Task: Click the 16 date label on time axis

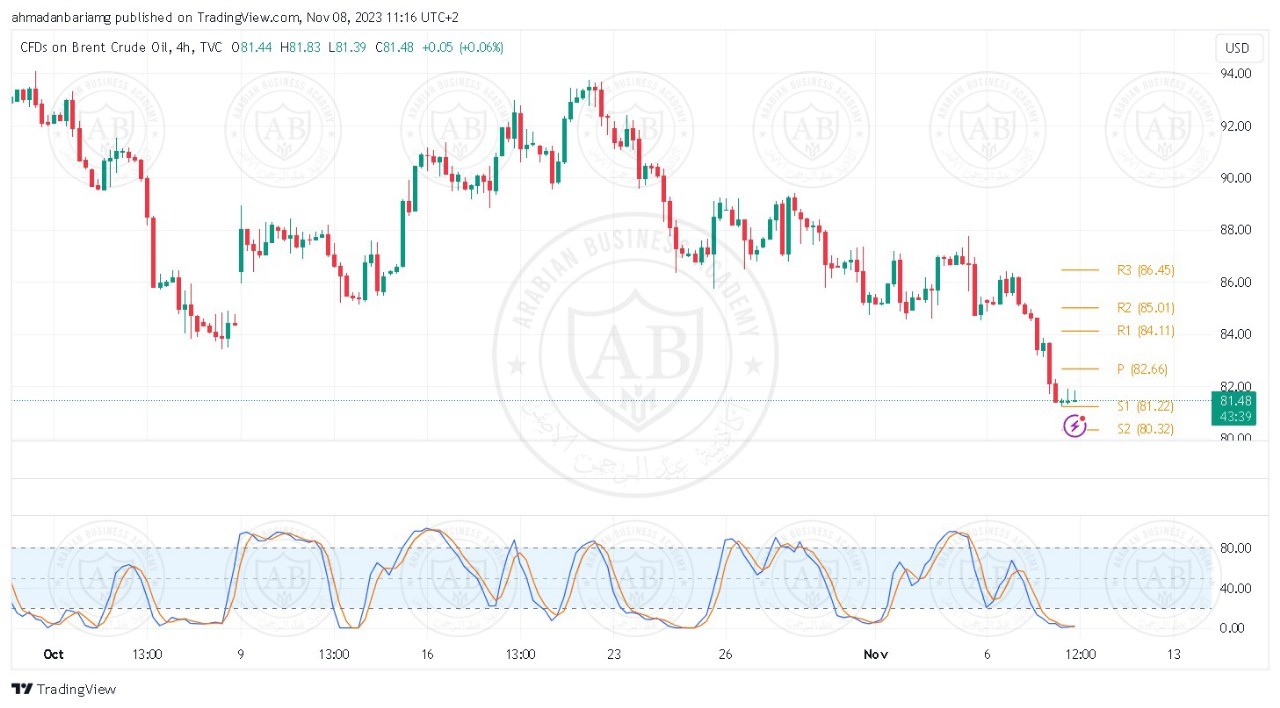Action: click(x=426, y=654)
